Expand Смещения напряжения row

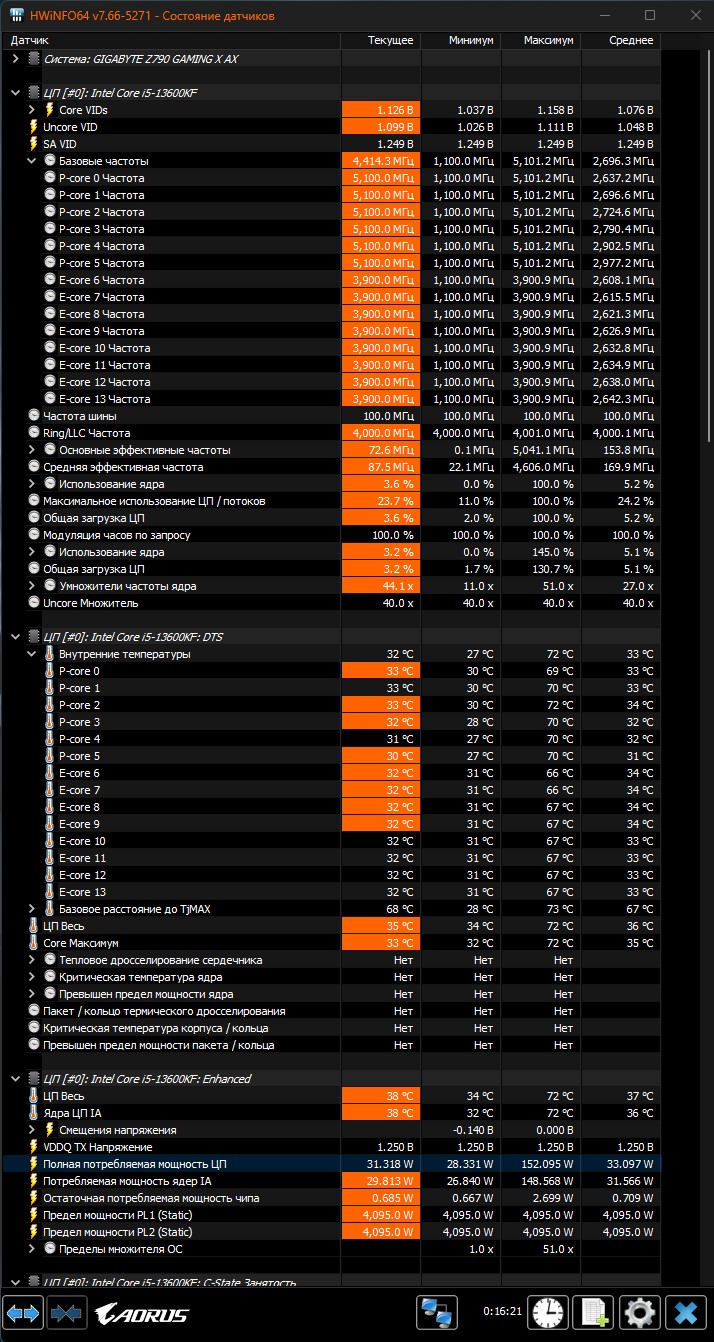tap(31, 1130)
